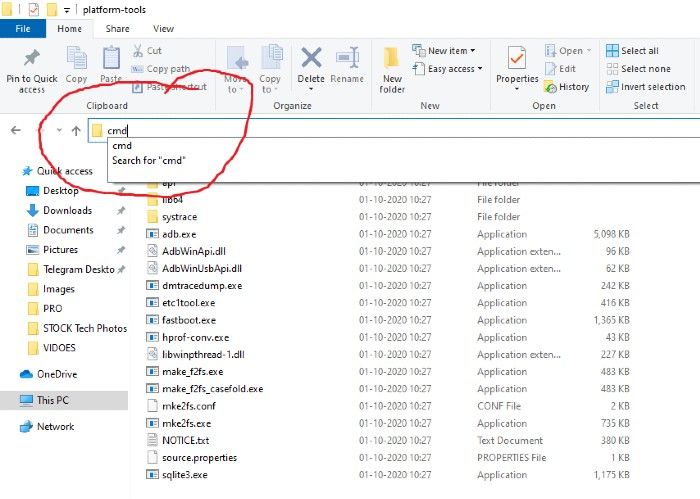Open Downloads in Quick access sidebar
Image resolution: width=700 pixels, height=499 pixels.
coord(67,211)
